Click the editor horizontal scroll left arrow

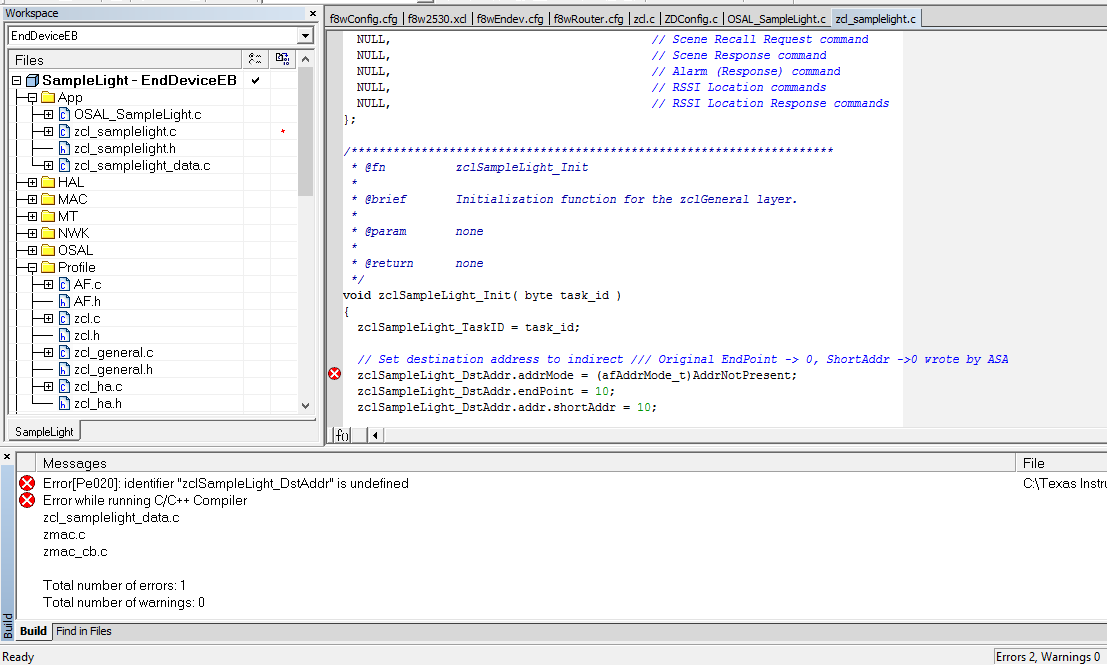pyautogui.click(x=375, y=435)
